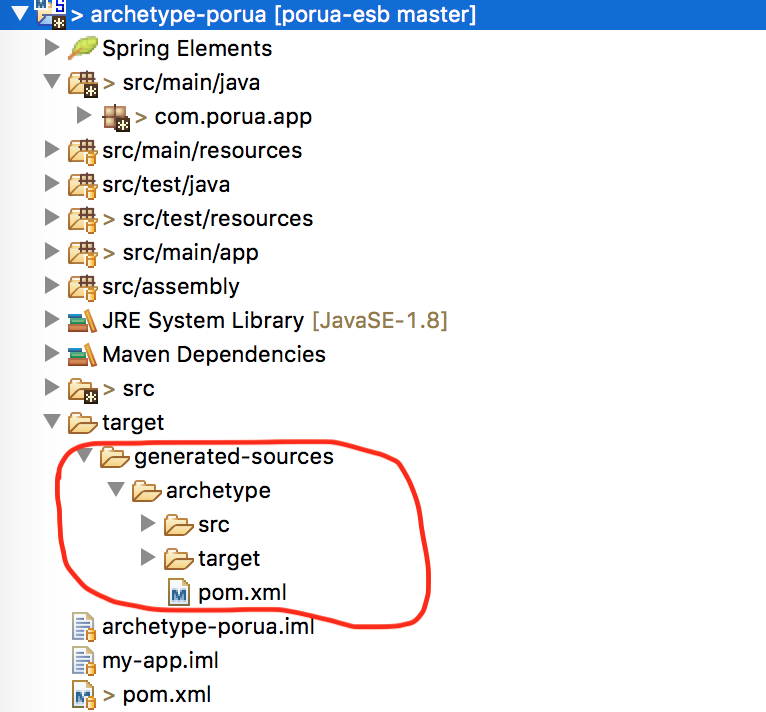
Task: Collapse the archetype folder under generated-sources
Action: [116, 491]
